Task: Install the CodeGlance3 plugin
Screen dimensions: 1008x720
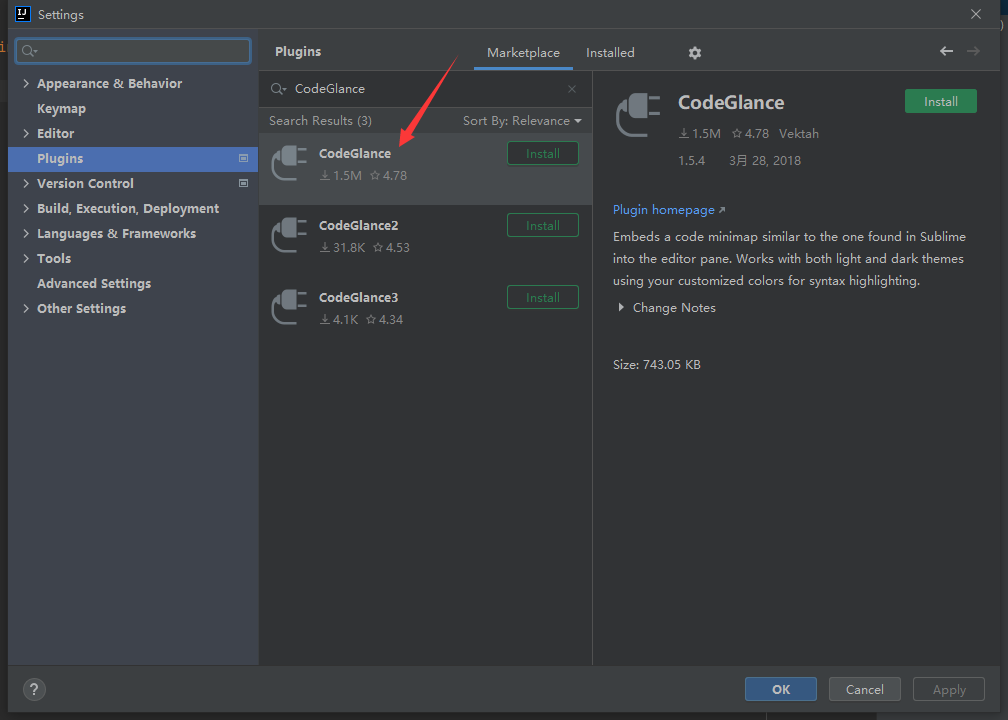Action: [x=543, y=298]
